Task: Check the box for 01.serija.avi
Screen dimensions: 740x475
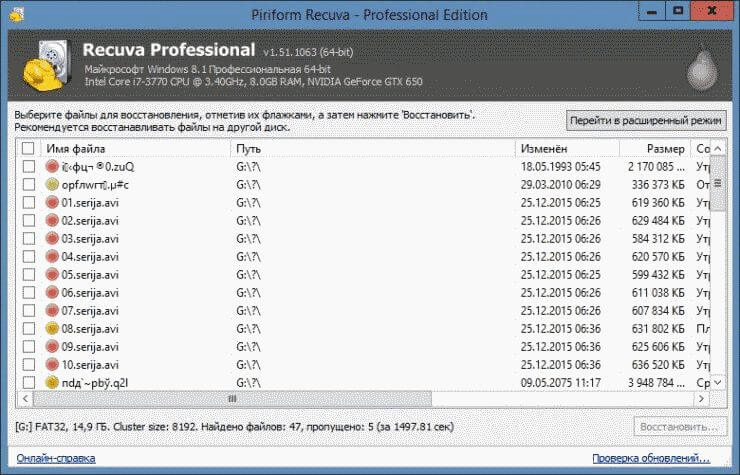Action: 29,203
